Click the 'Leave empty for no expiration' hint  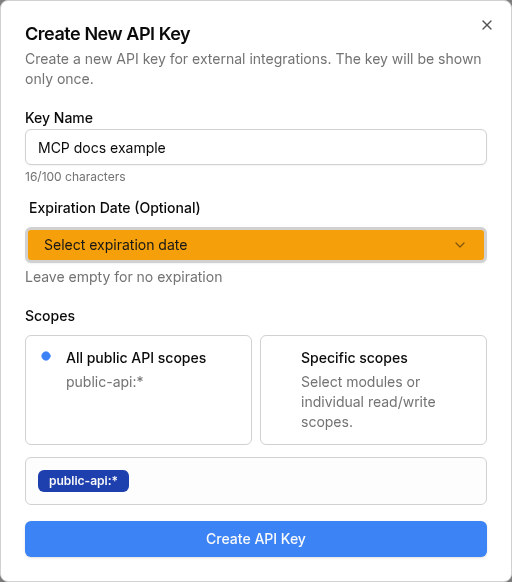(x=124, y=277)
